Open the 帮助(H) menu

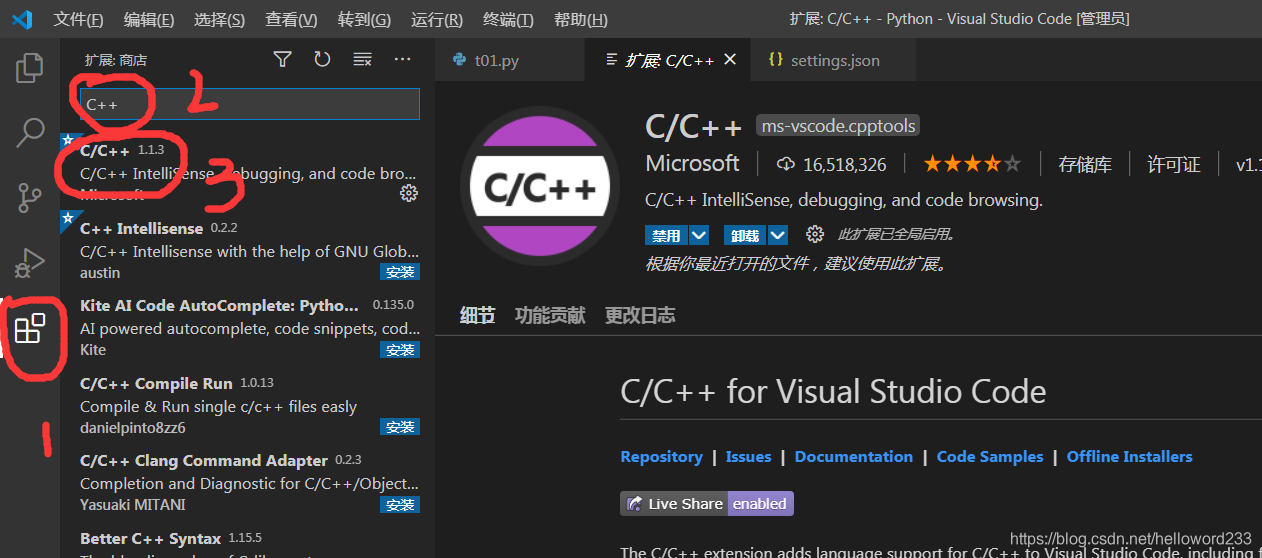580,20
